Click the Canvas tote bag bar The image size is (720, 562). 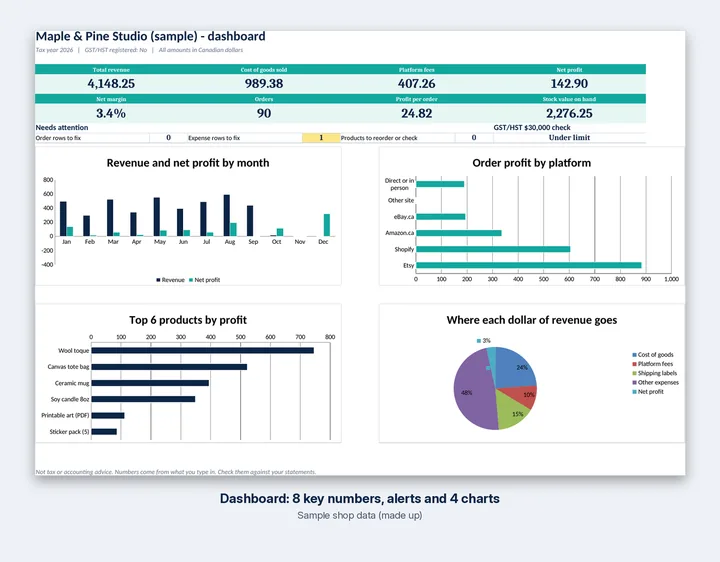point(169,367)
